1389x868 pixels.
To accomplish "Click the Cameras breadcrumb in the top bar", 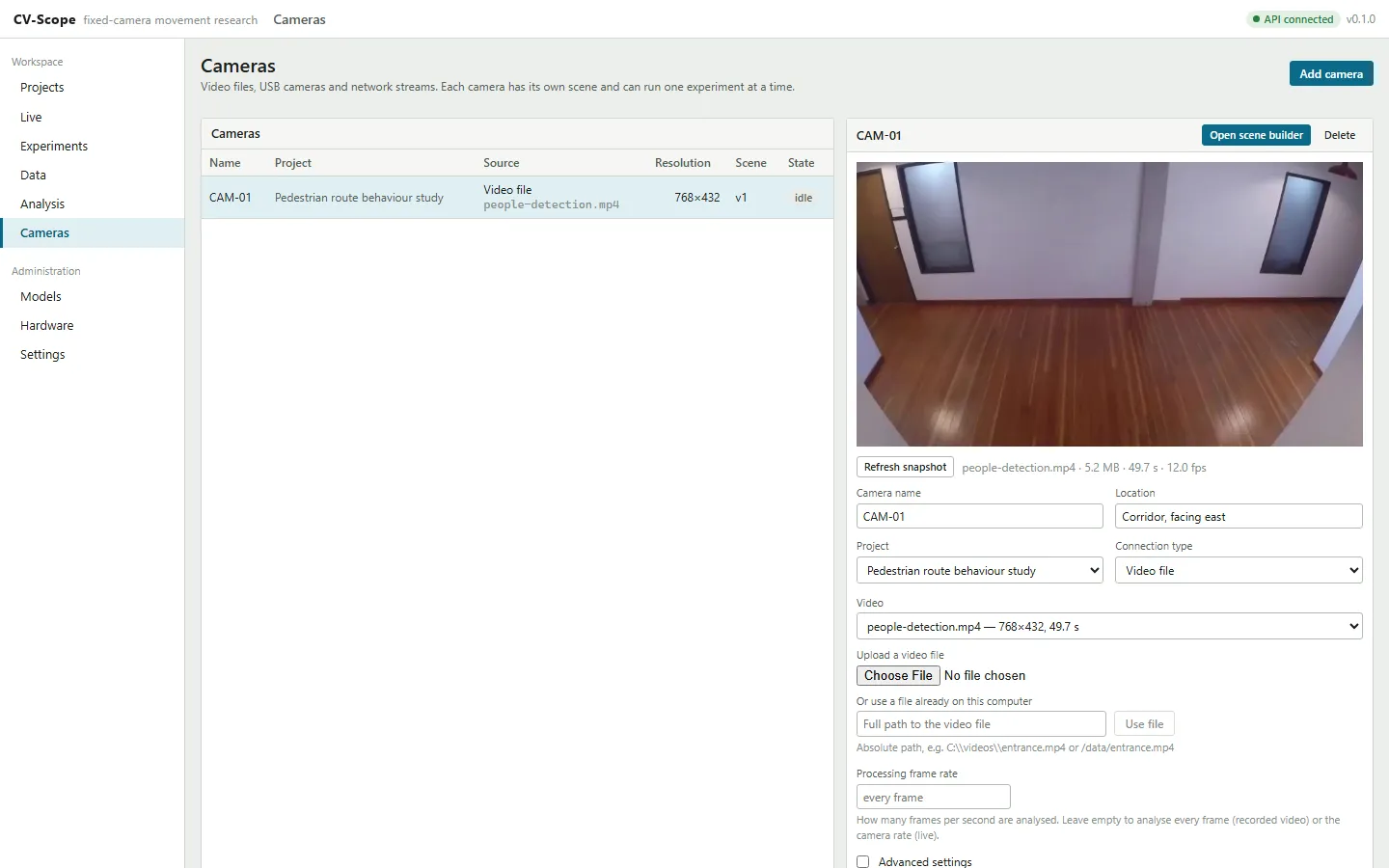I will coord(299,19).
